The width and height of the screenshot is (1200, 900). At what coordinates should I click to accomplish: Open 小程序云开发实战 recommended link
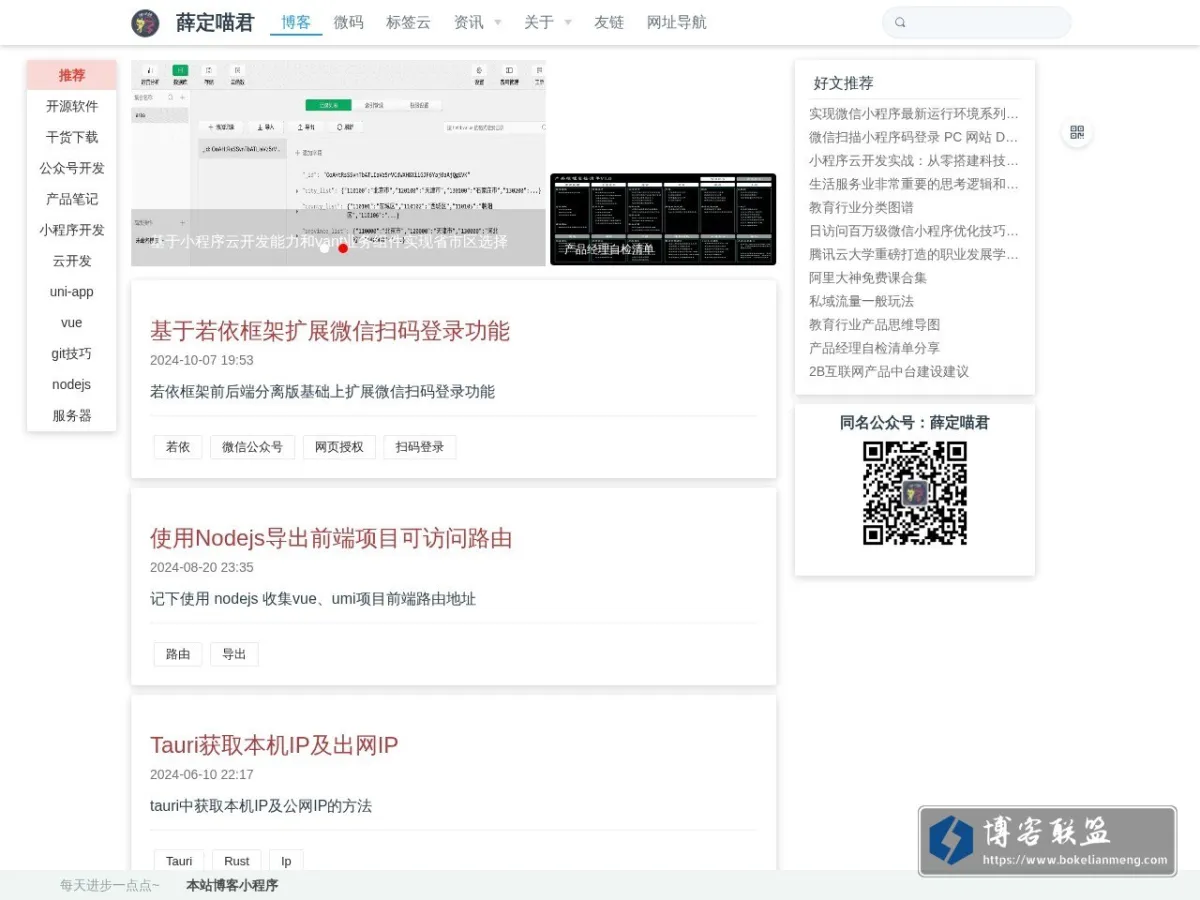pyautogui.click(x=914, y=160)
